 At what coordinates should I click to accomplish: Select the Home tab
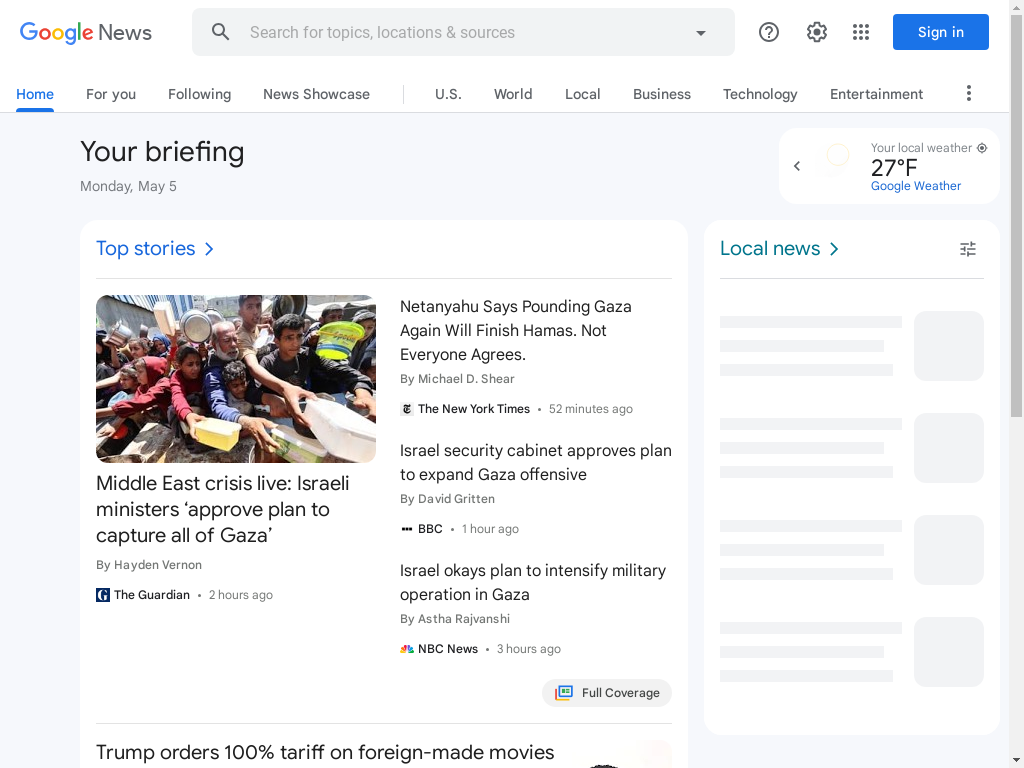pos(35,94)
